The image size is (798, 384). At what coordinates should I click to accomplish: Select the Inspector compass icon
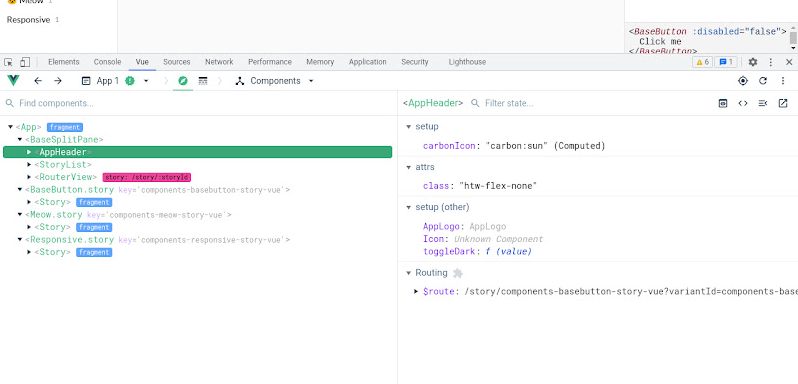pyautogui.click(x=183, y=81)
